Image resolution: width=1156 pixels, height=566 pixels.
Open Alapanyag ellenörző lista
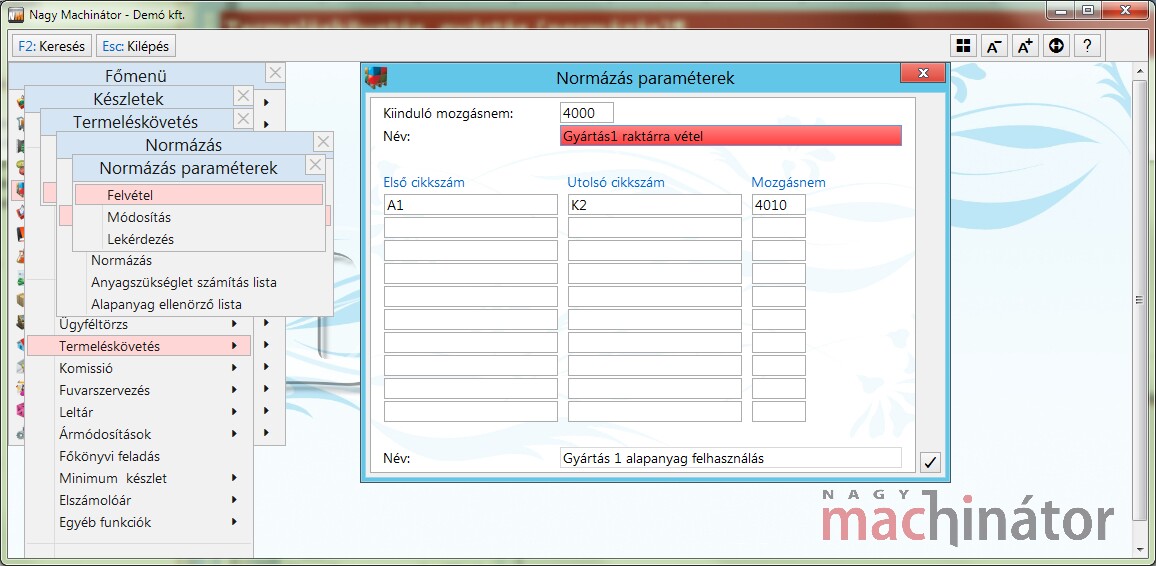click(x=167, y=304)
